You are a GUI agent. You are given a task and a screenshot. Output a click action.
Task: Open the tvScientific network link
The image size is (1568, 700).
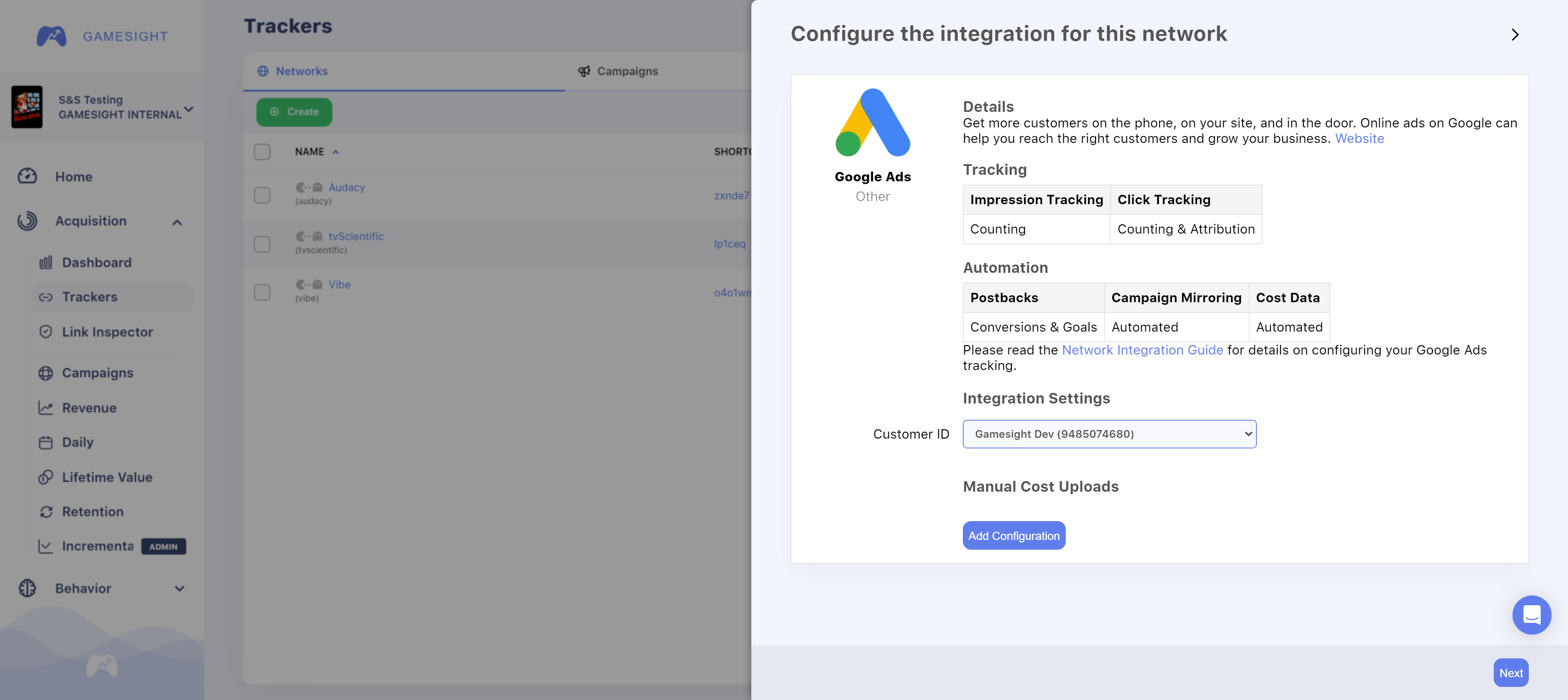[356, 236]
